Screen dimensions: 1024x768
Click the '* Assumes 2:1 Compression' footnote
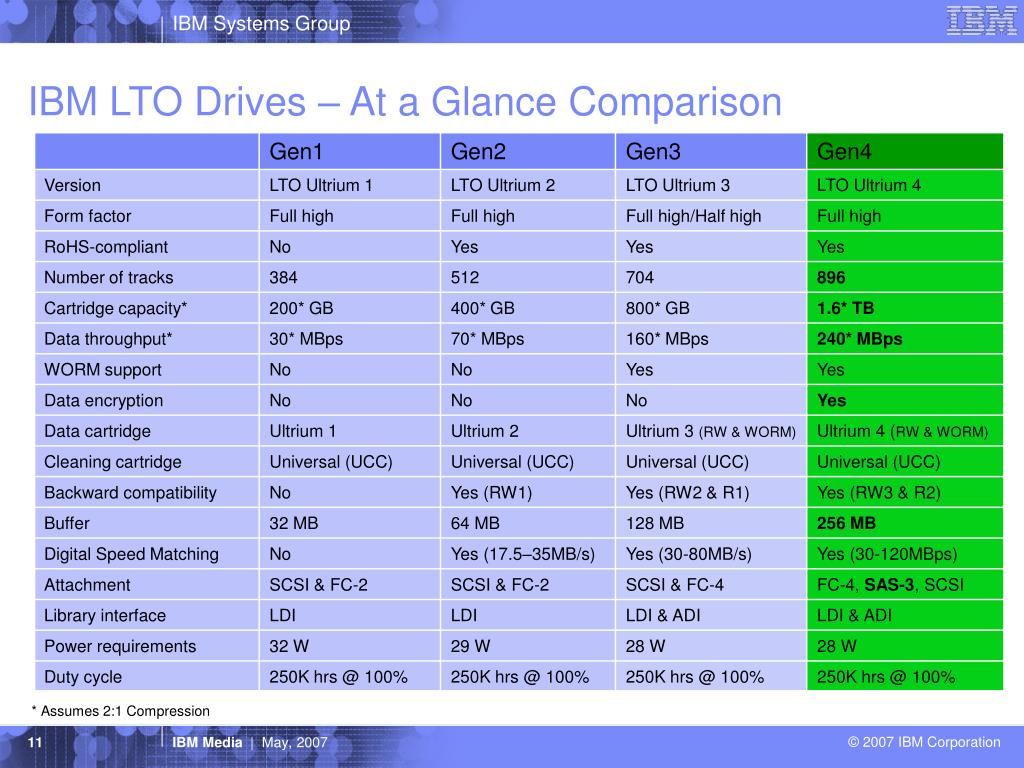pos(121,711)
